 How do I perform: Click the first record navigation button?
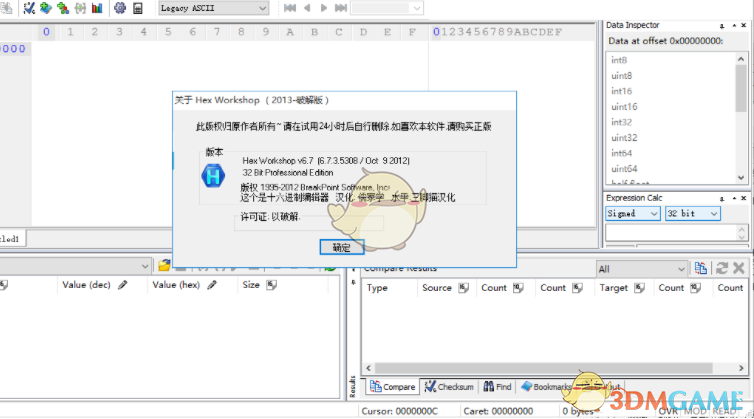pos(290,8)
